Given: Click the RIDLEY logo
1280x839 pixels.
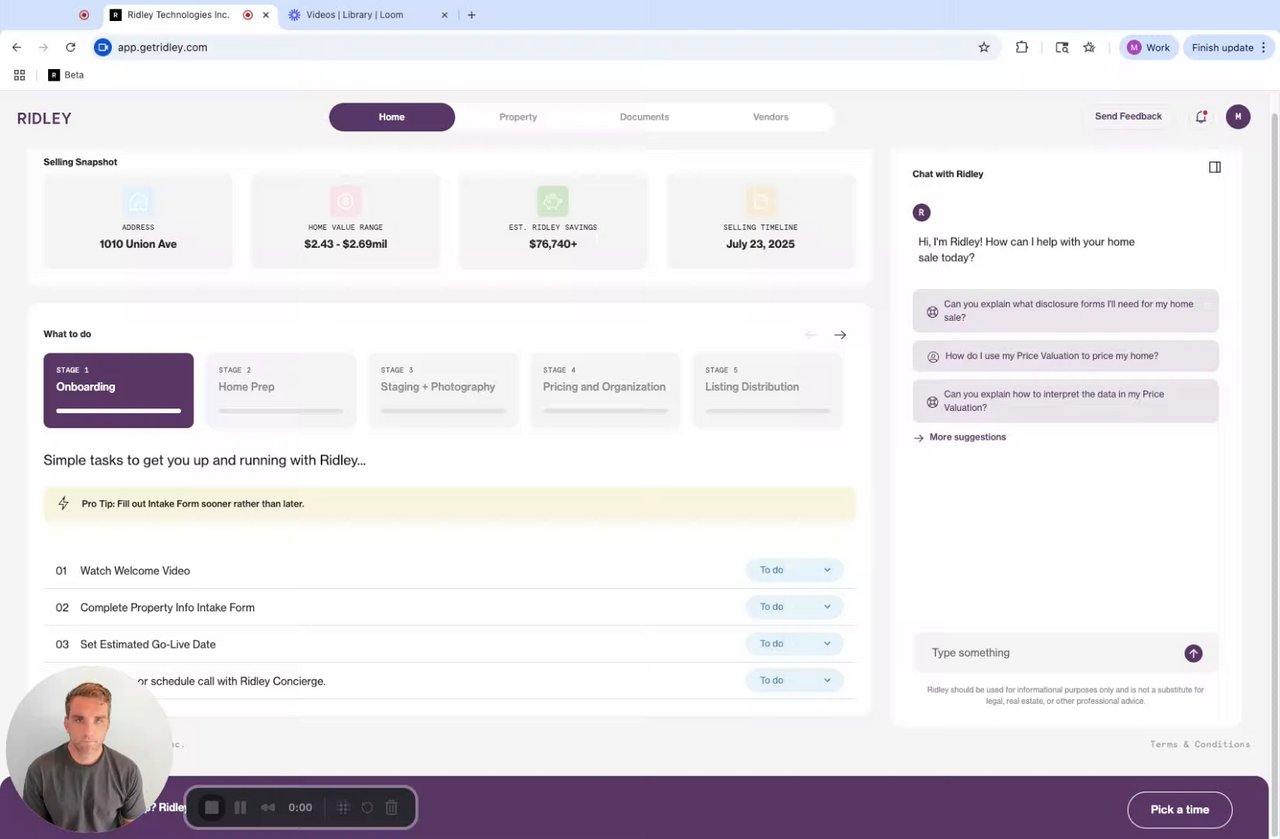Looking at the screenshot, I should coord(44,118).
